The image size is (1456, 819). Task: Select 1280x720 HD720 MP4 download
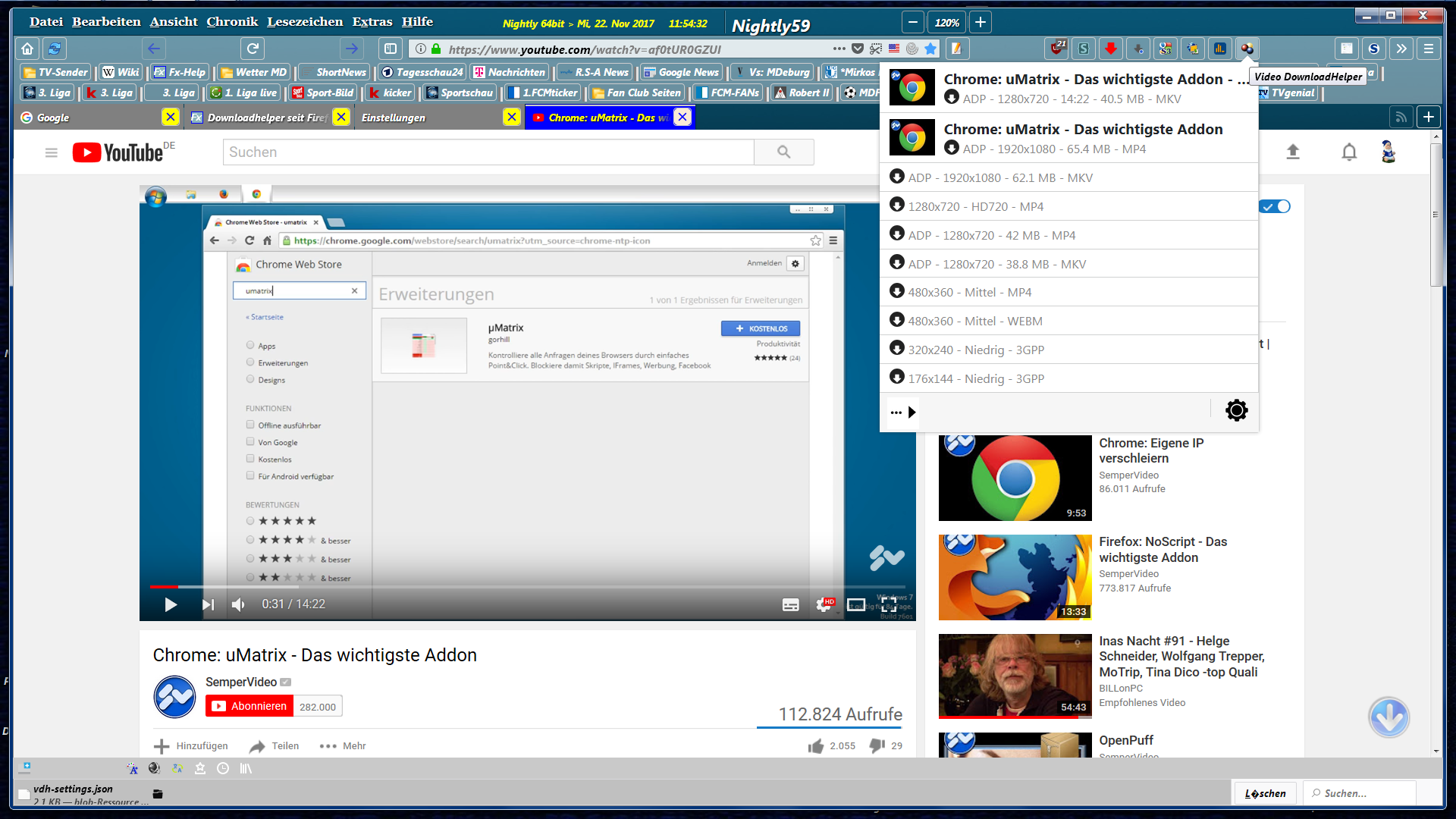point(975,206)
